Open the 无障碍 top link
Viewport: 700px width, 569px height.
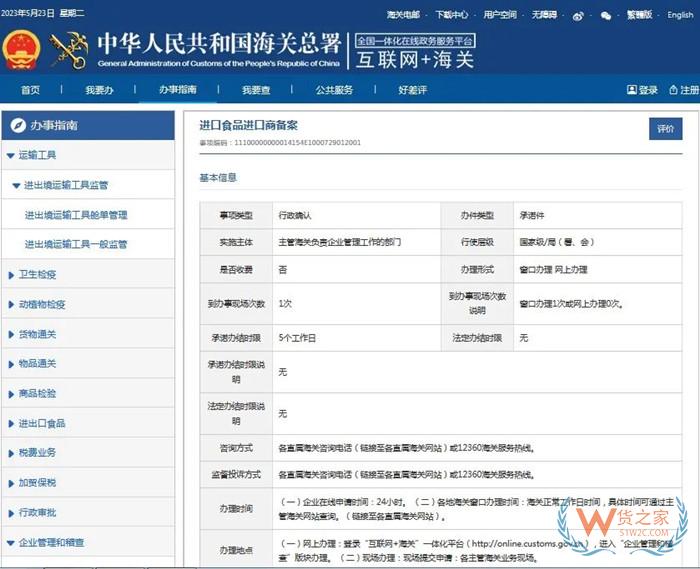coord(544,15)
